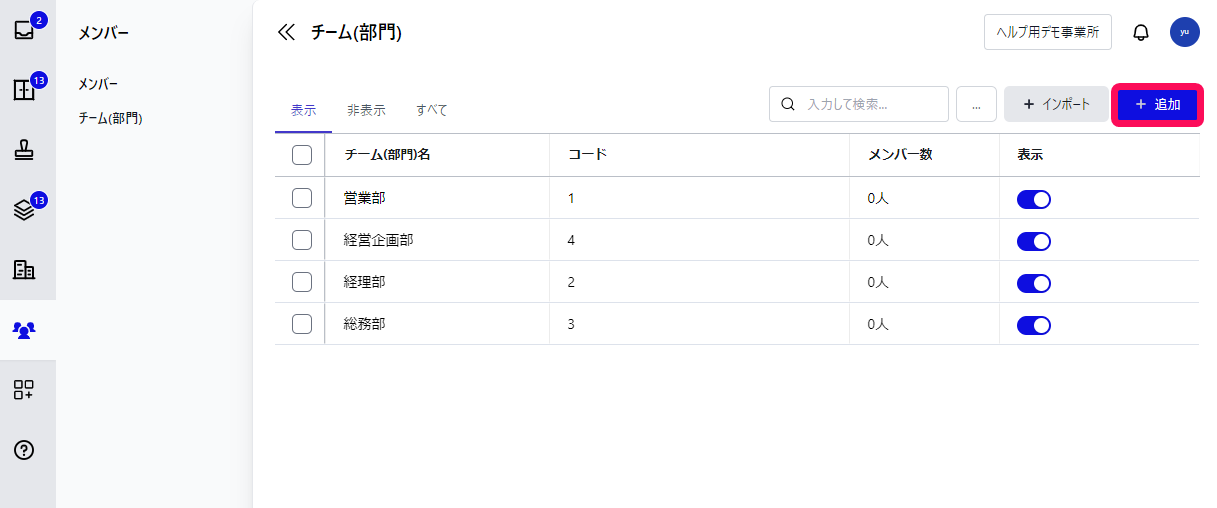1217x508 pixels.
Task: Open notifications bell icon
Action: (1141, 32)
